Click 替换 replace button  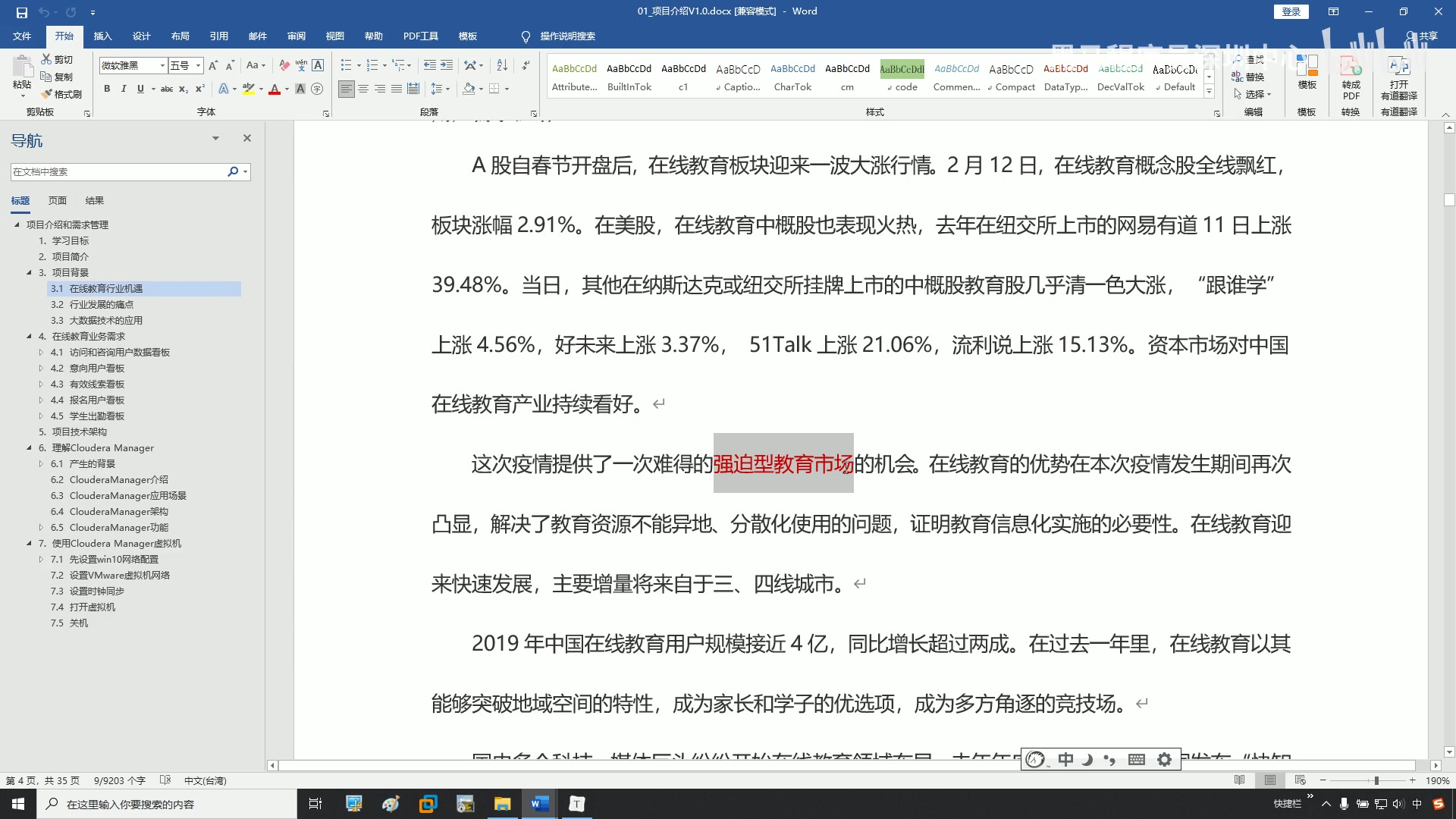[x=1248, y=77]
